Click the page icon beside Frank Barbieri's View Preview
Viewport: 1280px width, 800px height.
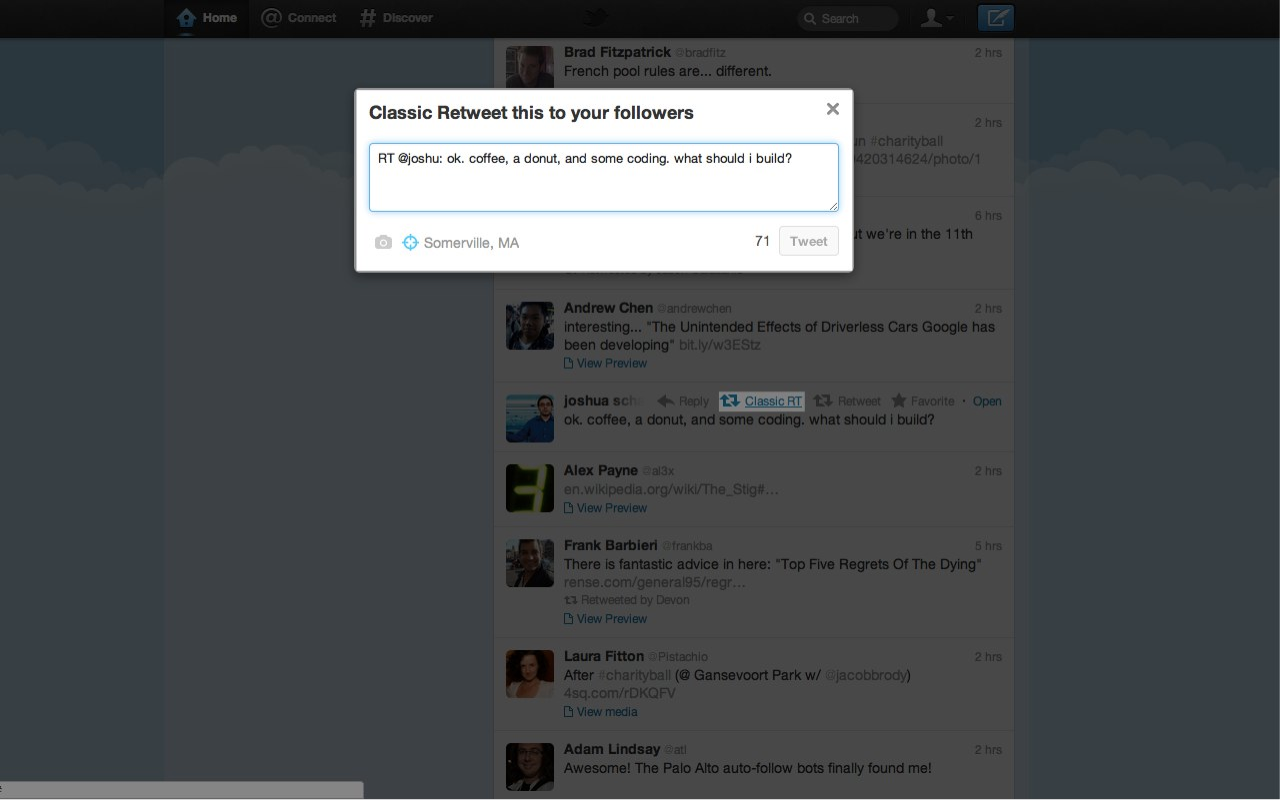[568, 618]
